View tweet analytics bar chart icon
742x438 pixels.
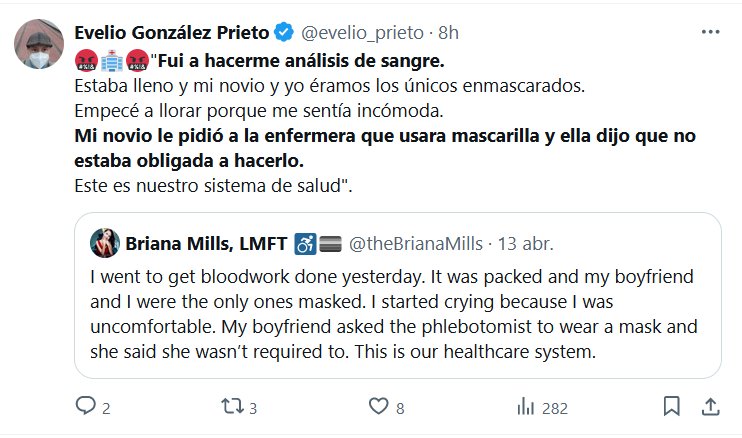[524, 406]
